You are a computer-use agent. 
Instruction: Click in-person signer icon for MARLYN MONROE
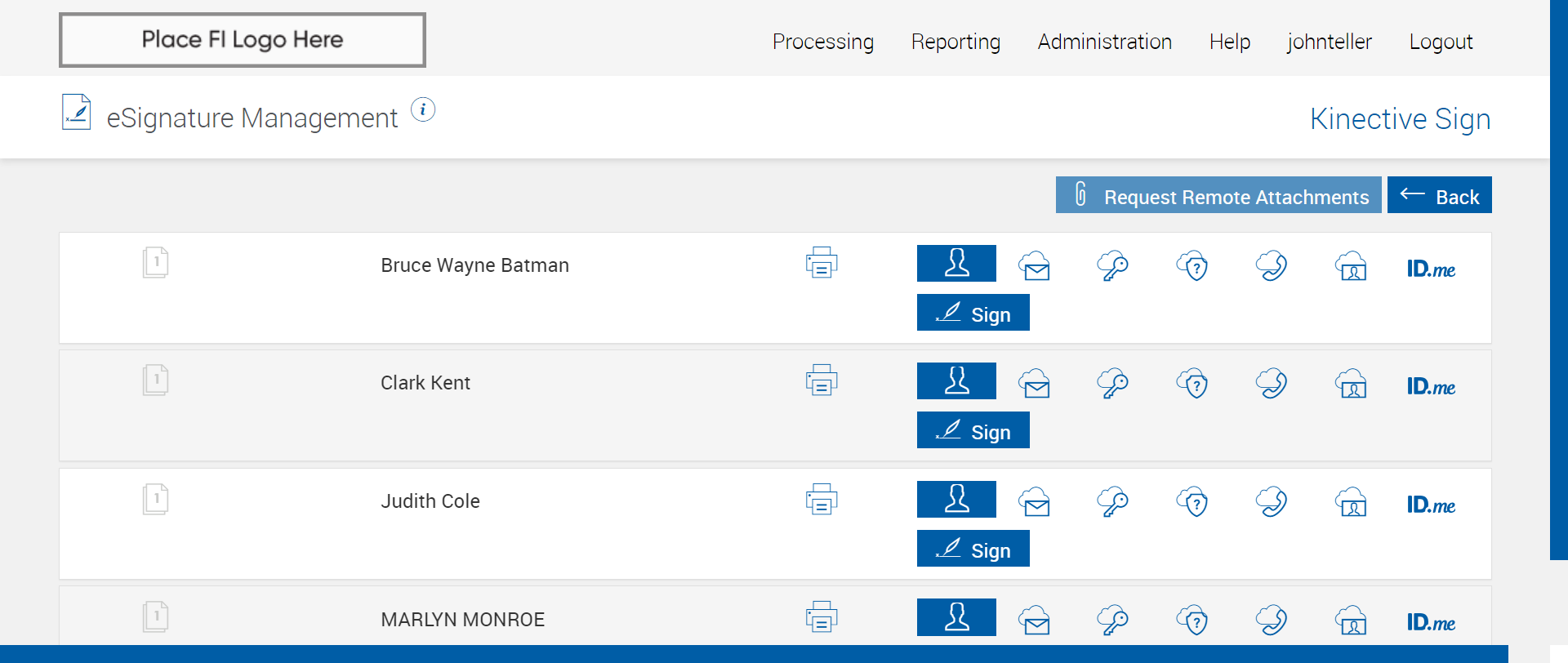tap(956, 617)
